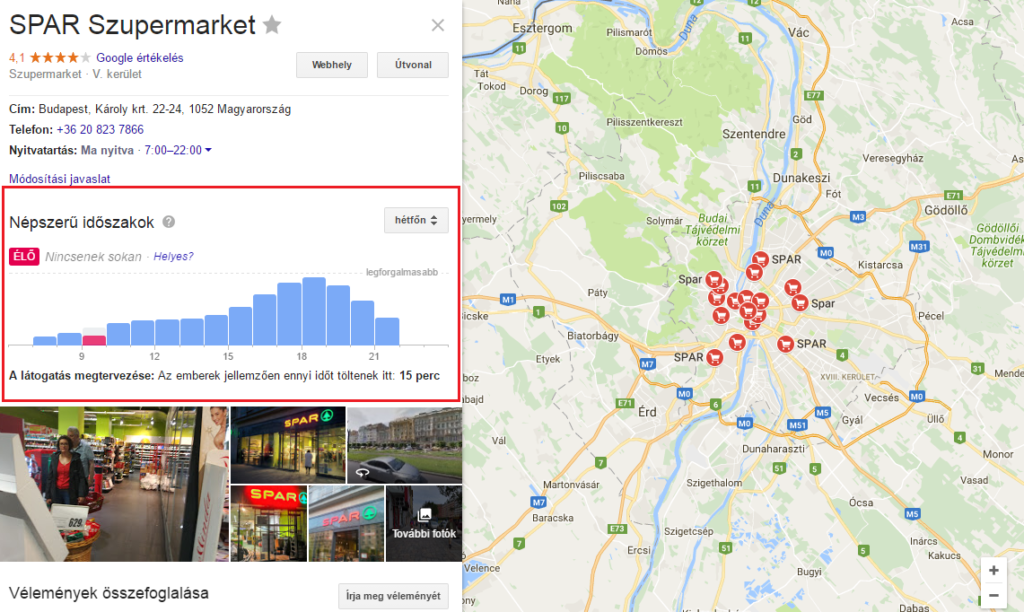Select the southwest SPAR shopping cart pin
This screenshot has height=612, width=1024.
tap(713, 357)
